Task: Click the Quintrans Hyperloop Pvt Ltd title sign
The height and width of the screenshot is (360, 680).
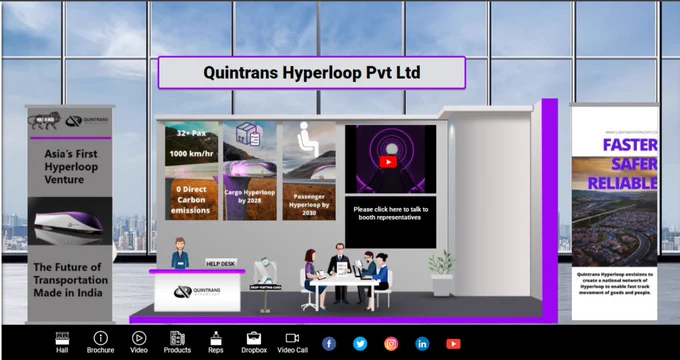Action: [x=312, y=72]
